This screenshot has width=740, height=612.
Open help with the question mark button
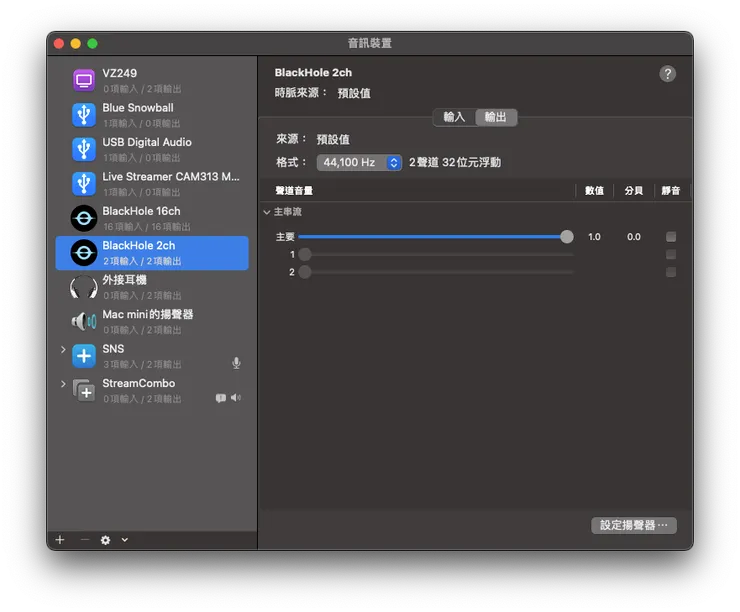click(667, 74)
